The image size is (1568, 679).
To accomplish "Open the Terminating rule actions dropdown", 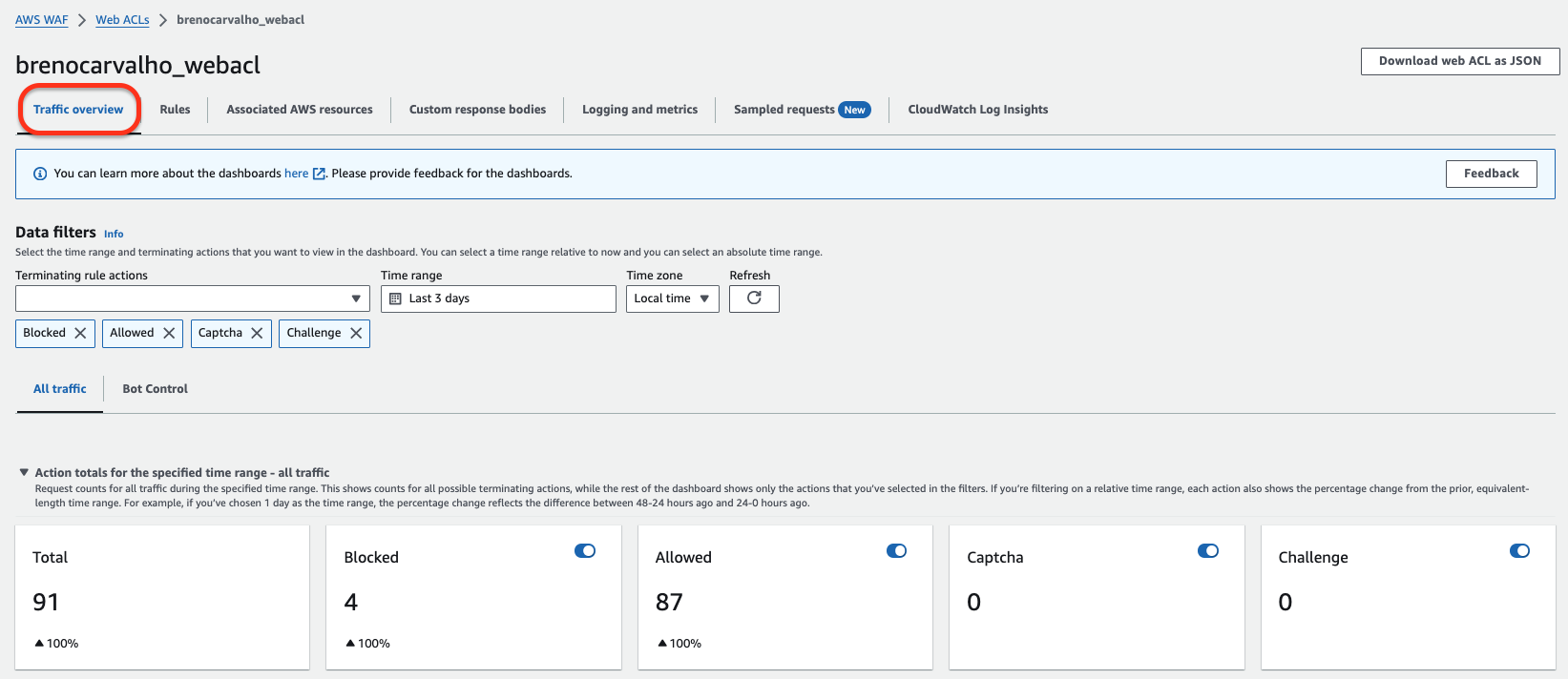I will pyautogui.click(x=192, y=298).
